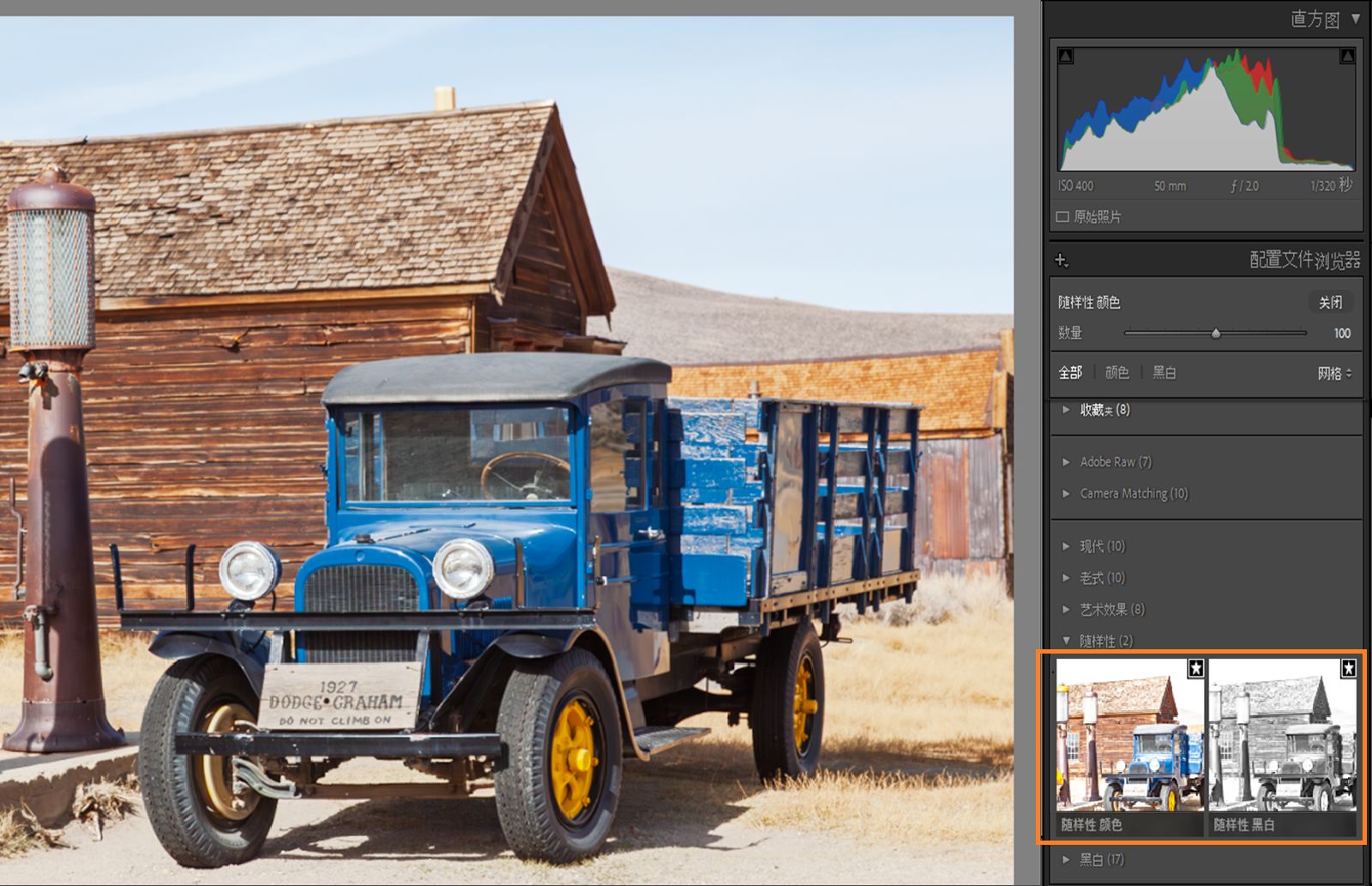
Task: Expand the 现代 (10) profile group
Action: 1066,546
